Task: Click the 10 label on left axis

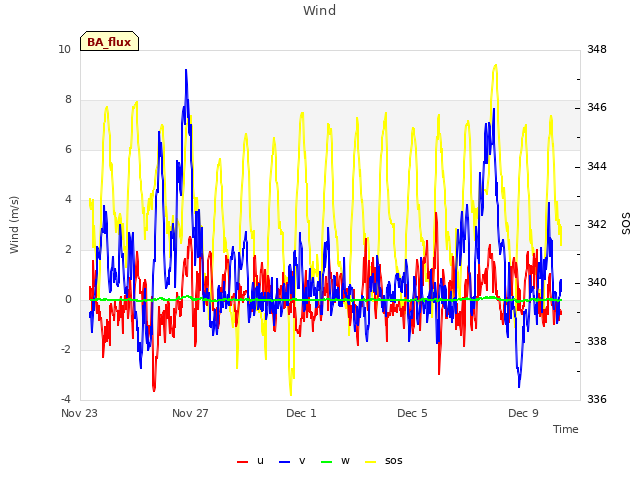Action: [64, 49]
